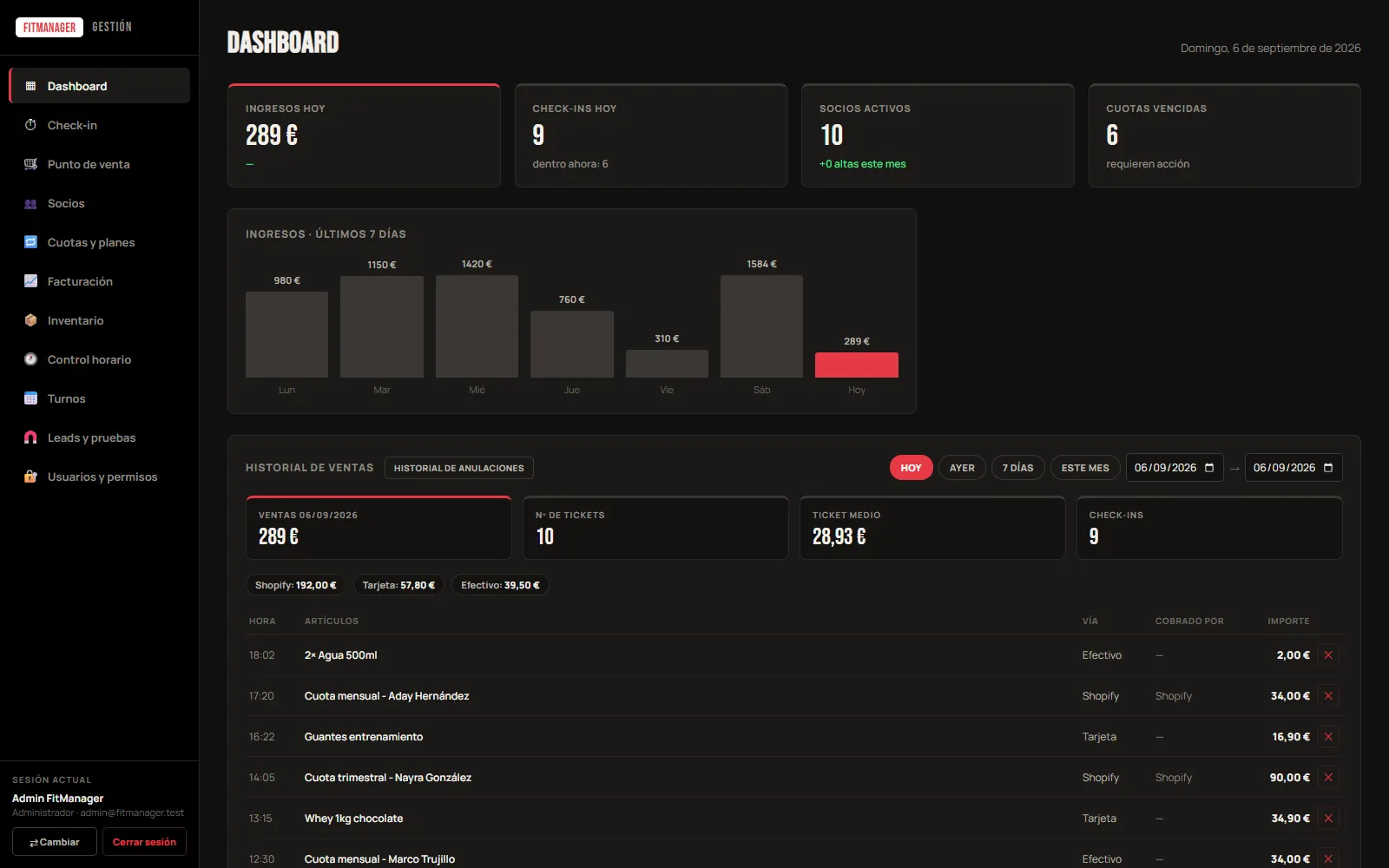Cancel the Nayra González cuota trimestral sale
The height and width of the screenshot is (868, 1389).
coord(1328,778)
